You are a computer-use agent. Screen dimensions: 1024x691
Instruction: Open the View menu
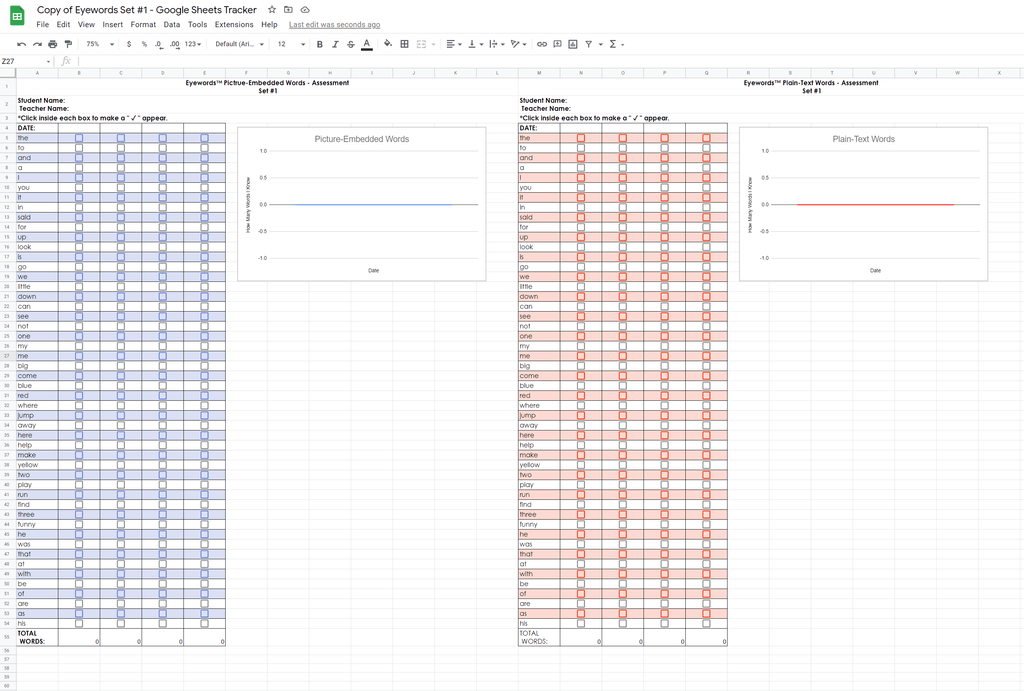(86, 25)
